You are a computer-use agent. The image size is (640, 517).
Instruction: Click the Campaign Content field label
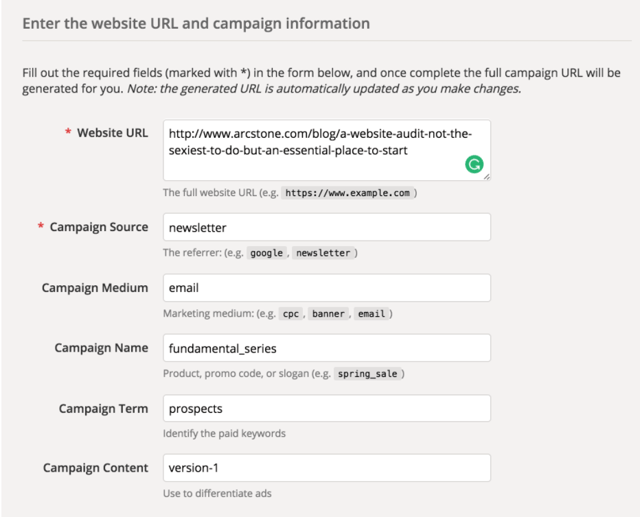pos(95,468)
